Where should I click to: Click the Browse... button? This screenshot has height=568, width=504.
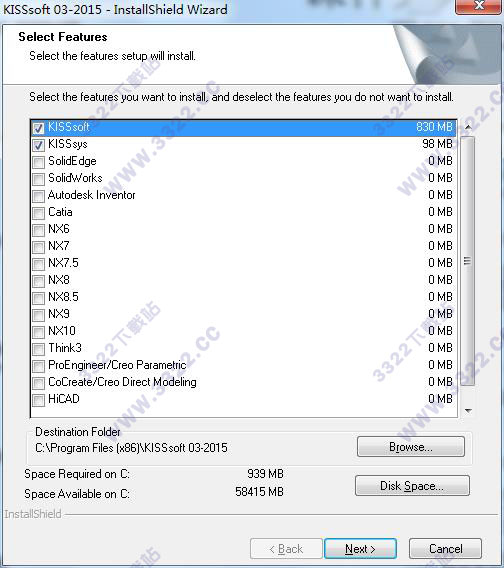click(411, 447)
